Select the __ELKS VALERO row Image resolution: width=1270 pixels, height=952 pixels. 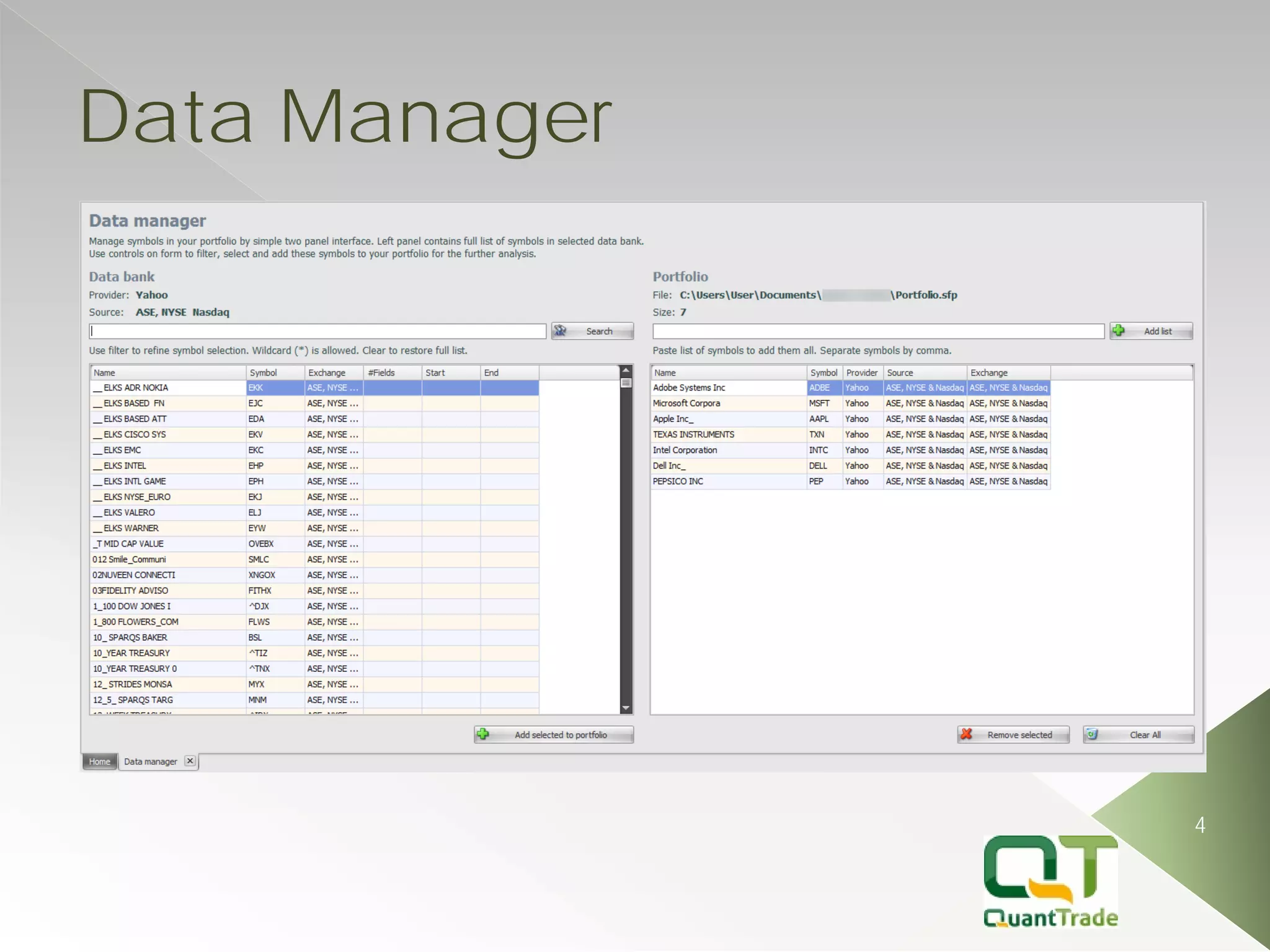pyautogui.click(x=314, y=513)
